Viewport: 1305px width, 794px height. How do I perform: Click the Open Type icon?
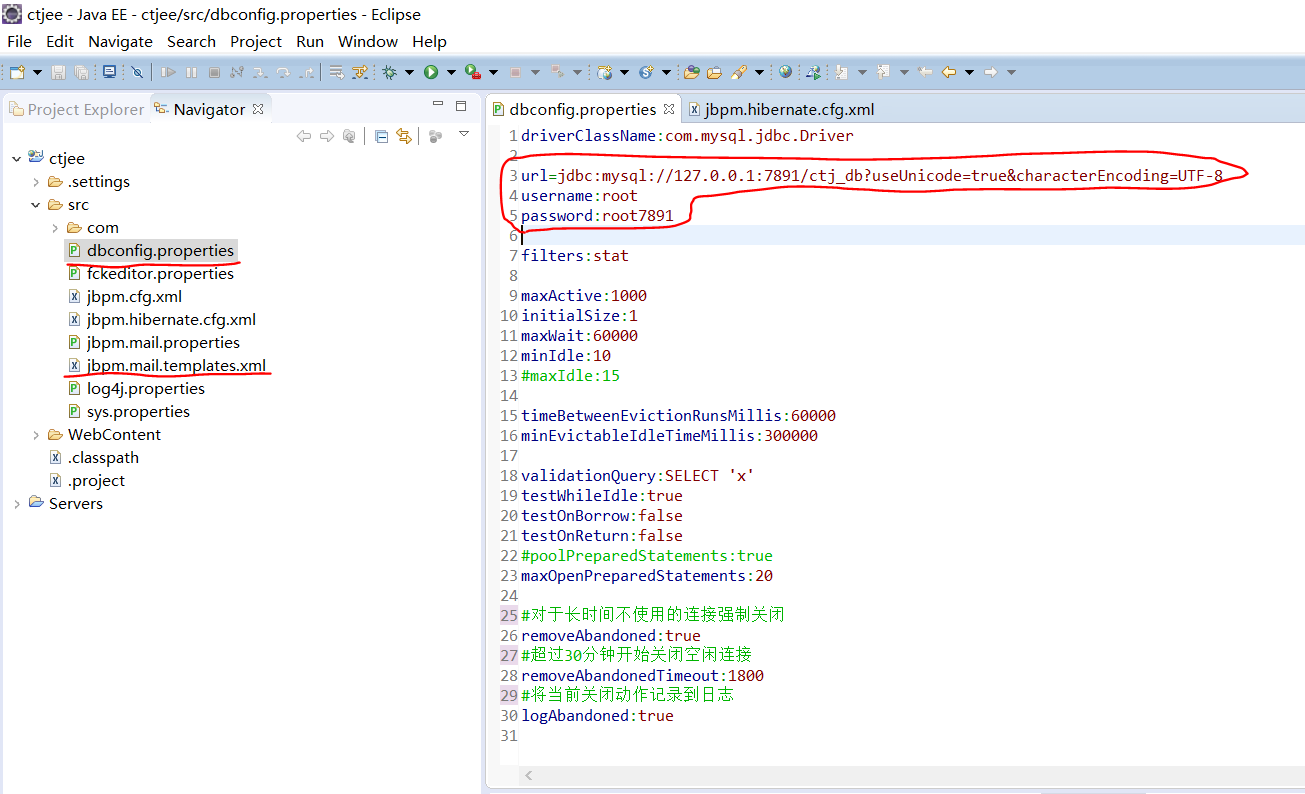691,72
